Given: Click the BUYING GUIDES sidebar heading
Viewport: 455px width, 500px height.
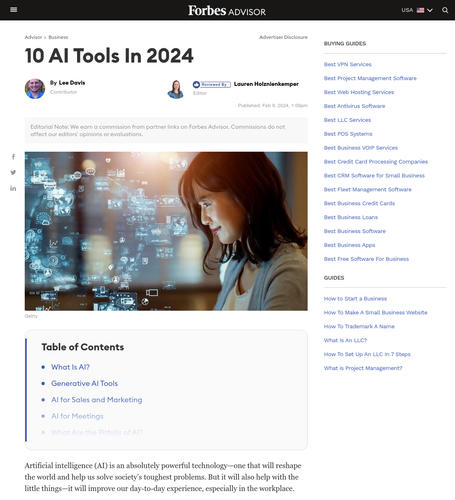Looking at the screenshot, I should [x=345, y=44].
